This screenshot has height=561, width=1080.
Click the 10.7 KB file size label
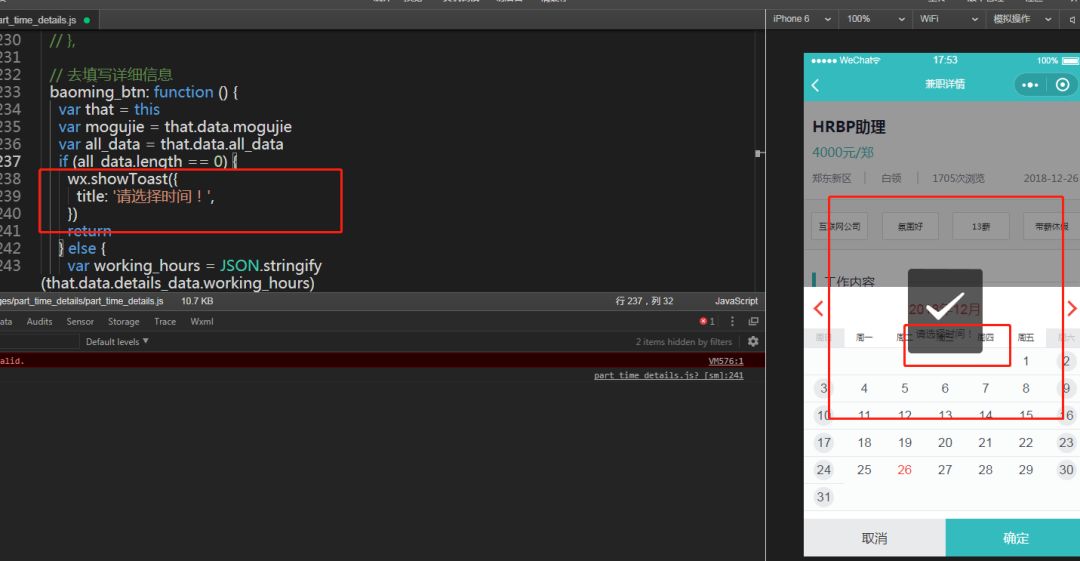(197, 301)
